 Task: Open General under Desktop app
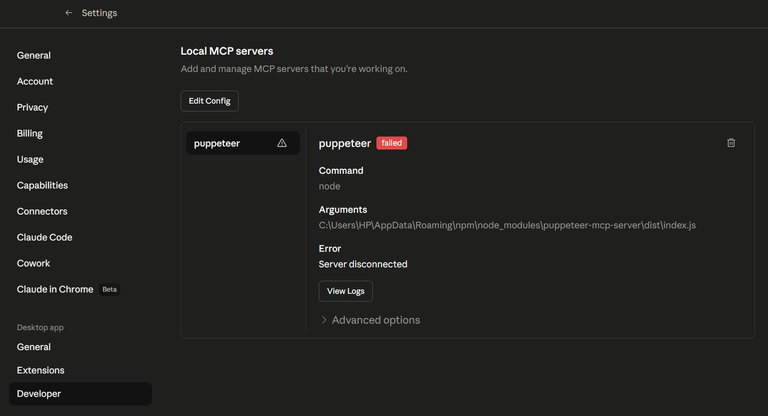[33, 347]
